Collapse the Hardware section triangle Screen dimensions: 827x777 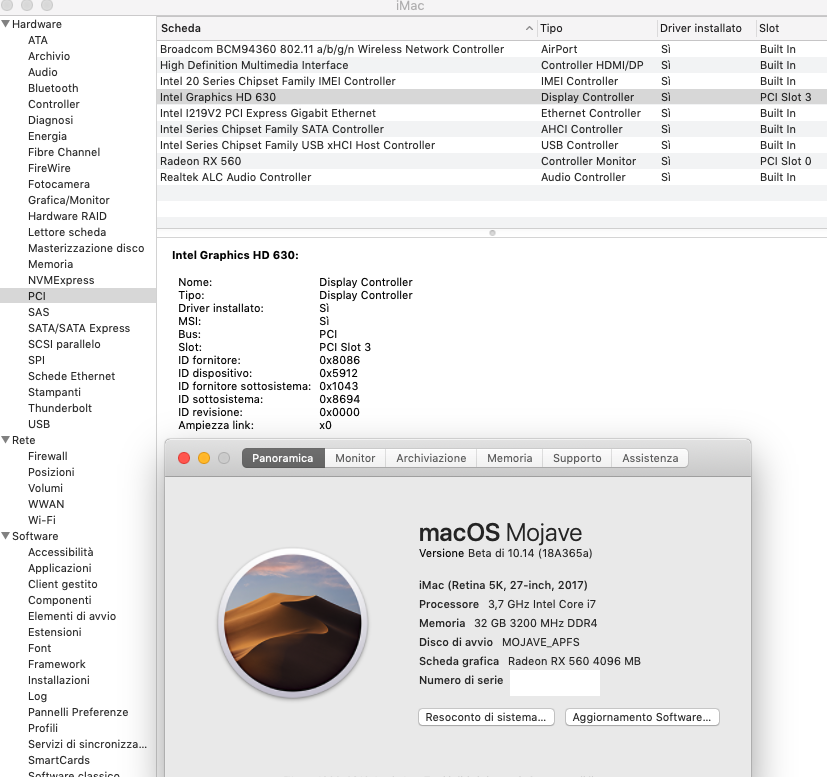point(6,24)
